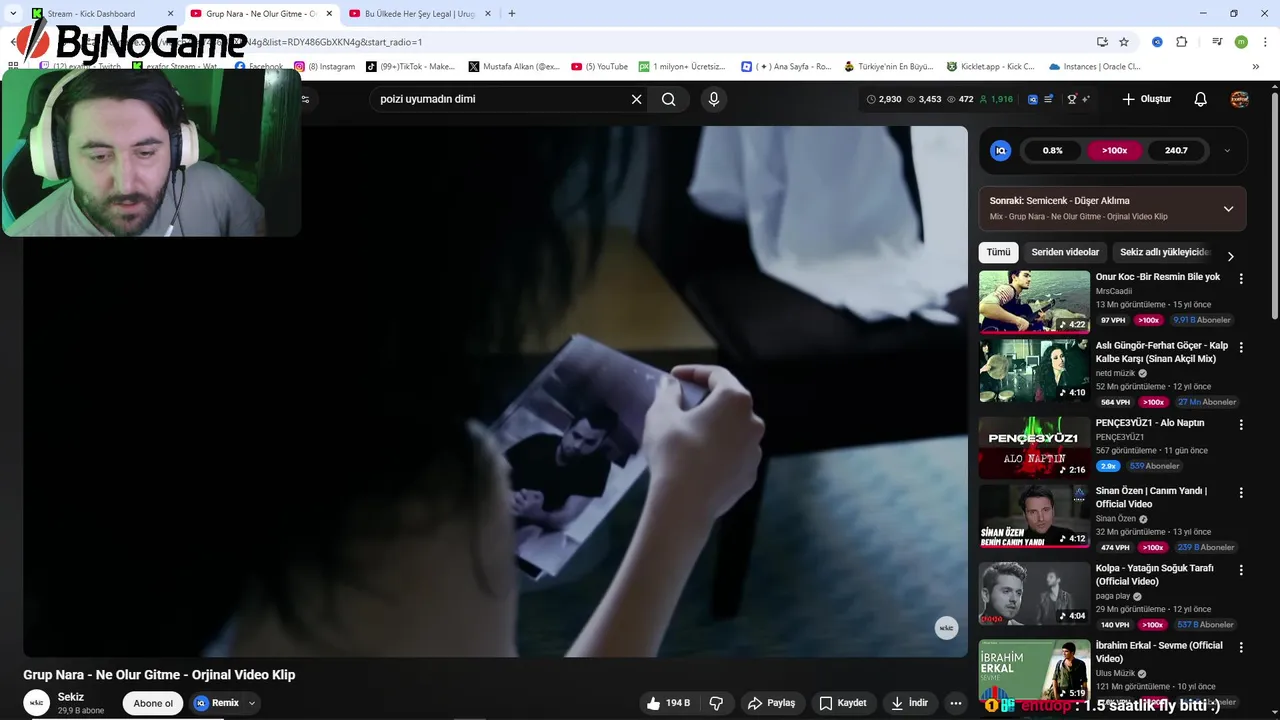
Task: Open Remix dropdown arrow
Action: click(x=252, y=703)
